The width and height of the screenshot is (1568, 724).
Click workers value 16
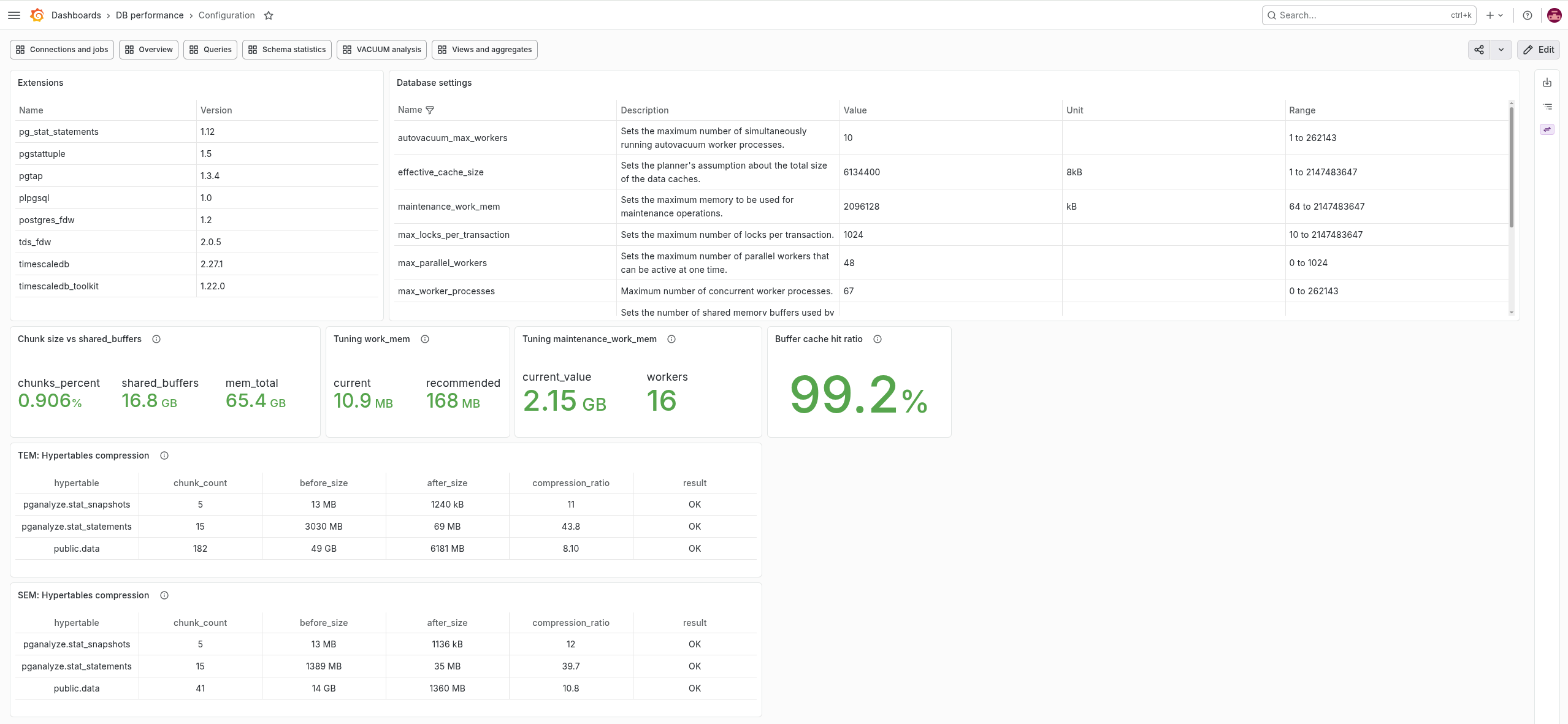[662, 401]
